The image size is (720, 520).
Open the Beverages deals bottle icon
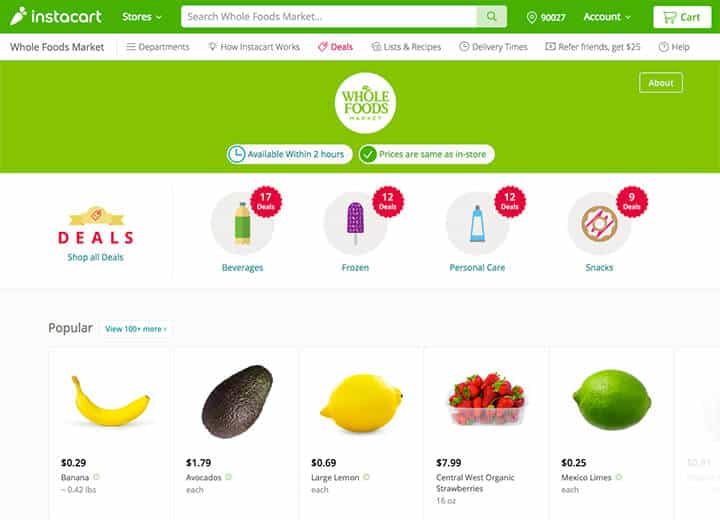242,223
